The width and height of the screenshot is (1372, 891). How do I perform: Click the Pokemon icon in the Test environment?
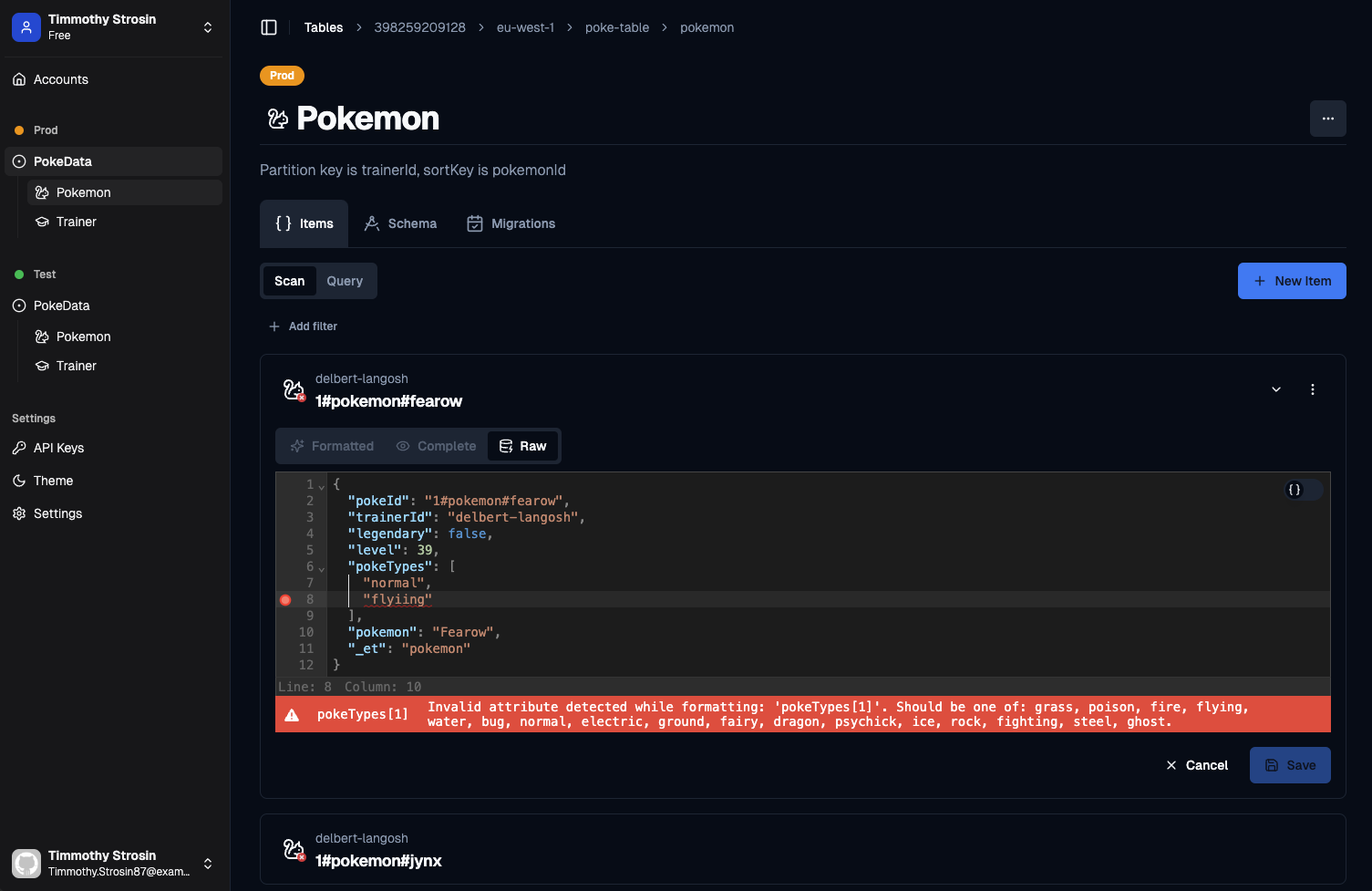tap(42, 337)
